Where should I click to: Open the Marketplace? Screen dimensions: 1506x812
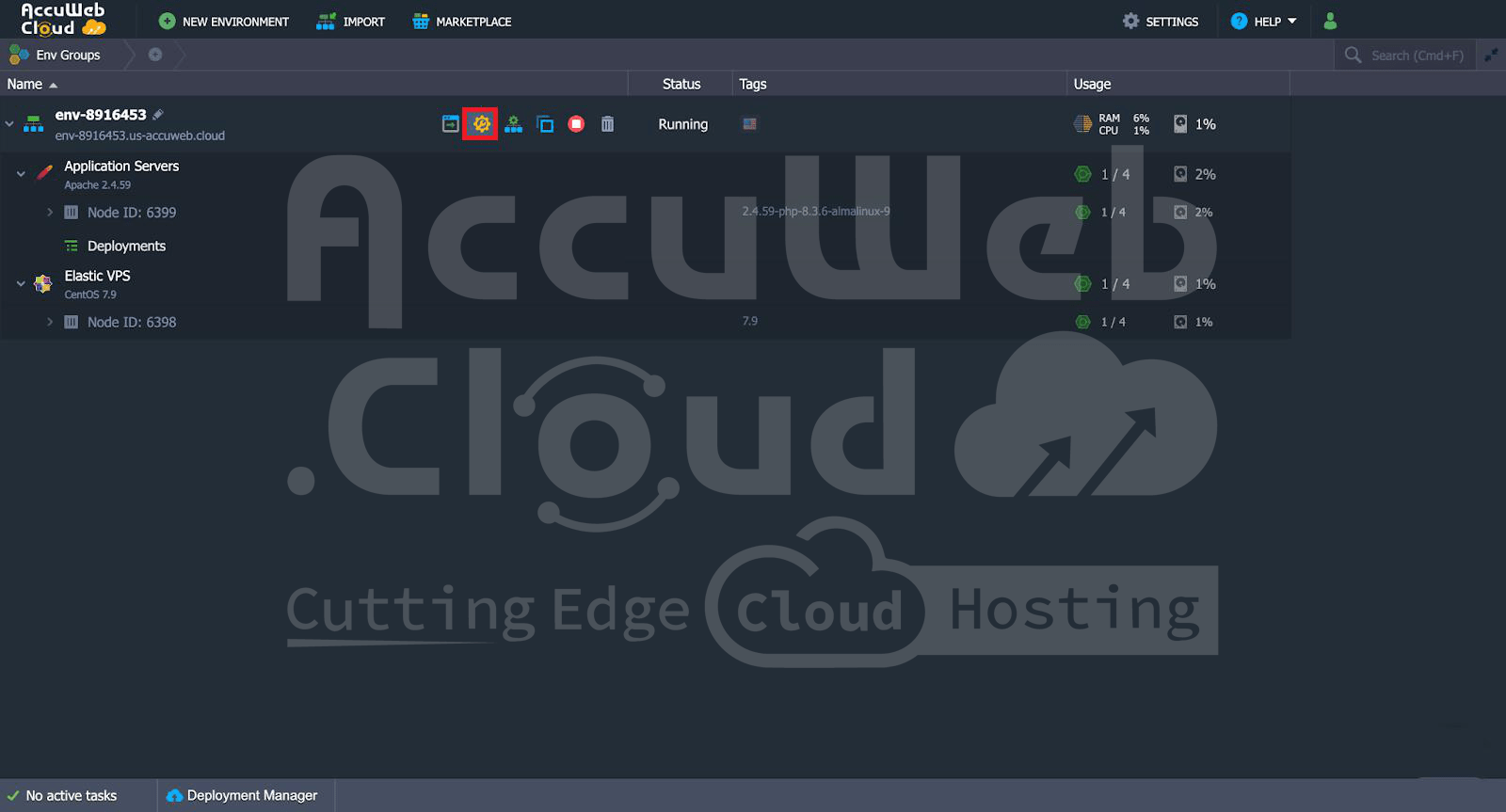[x=462, y=21]
